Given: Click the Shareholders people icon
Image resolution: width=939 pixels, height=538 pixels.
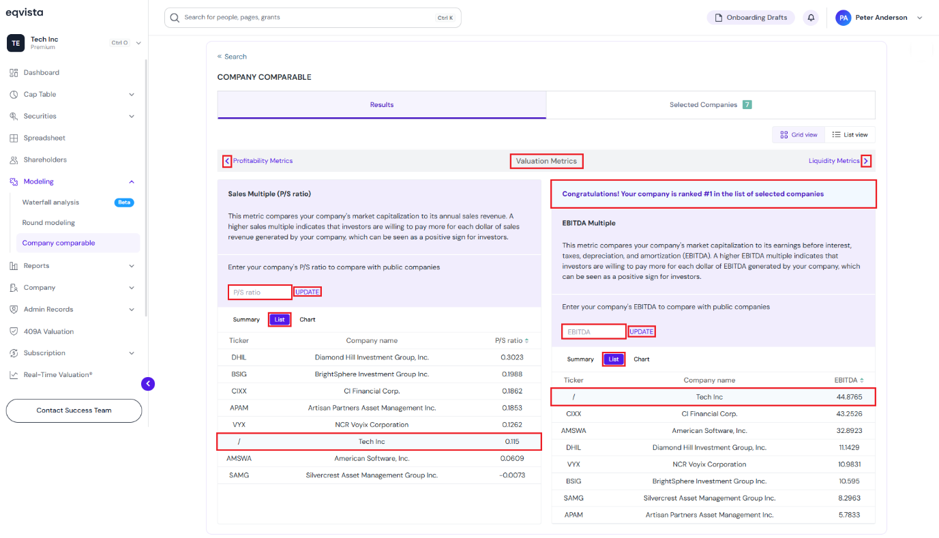Looking at the screenshot, I should pyautogui.click(x=14, y=160).
